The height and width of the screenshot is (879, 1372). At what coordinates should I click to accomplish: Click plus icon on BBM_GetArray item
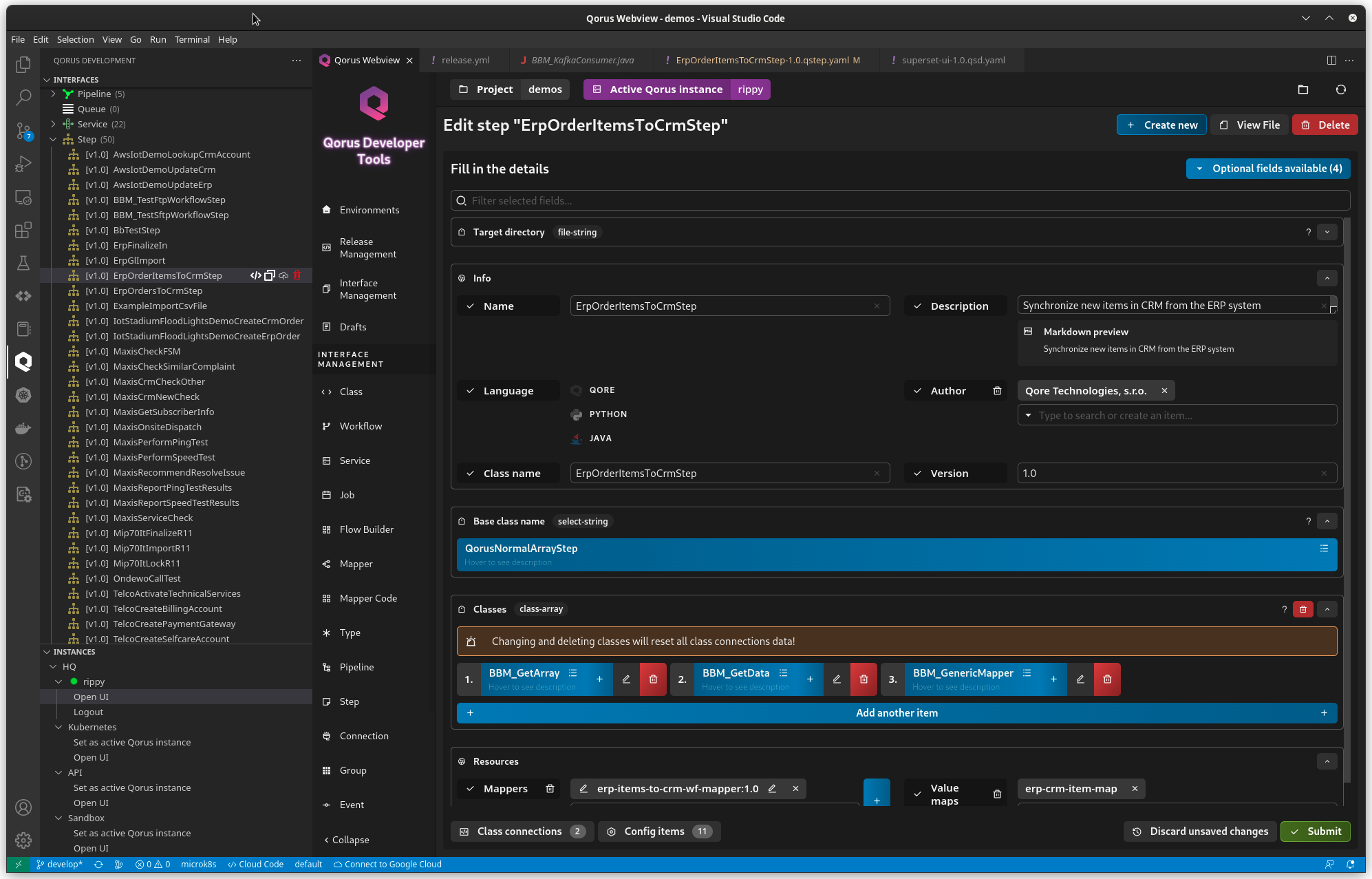pos(599,679)
